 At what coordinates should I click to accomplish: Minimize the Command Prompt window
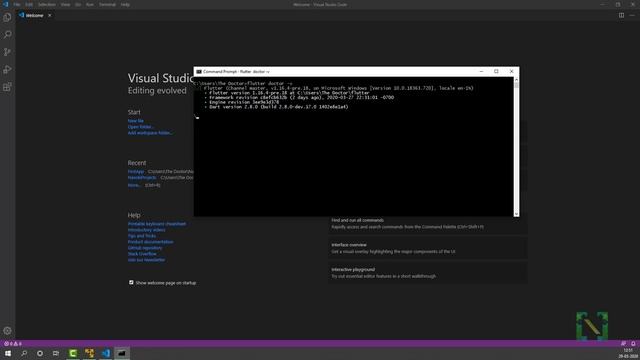point(481,71)
